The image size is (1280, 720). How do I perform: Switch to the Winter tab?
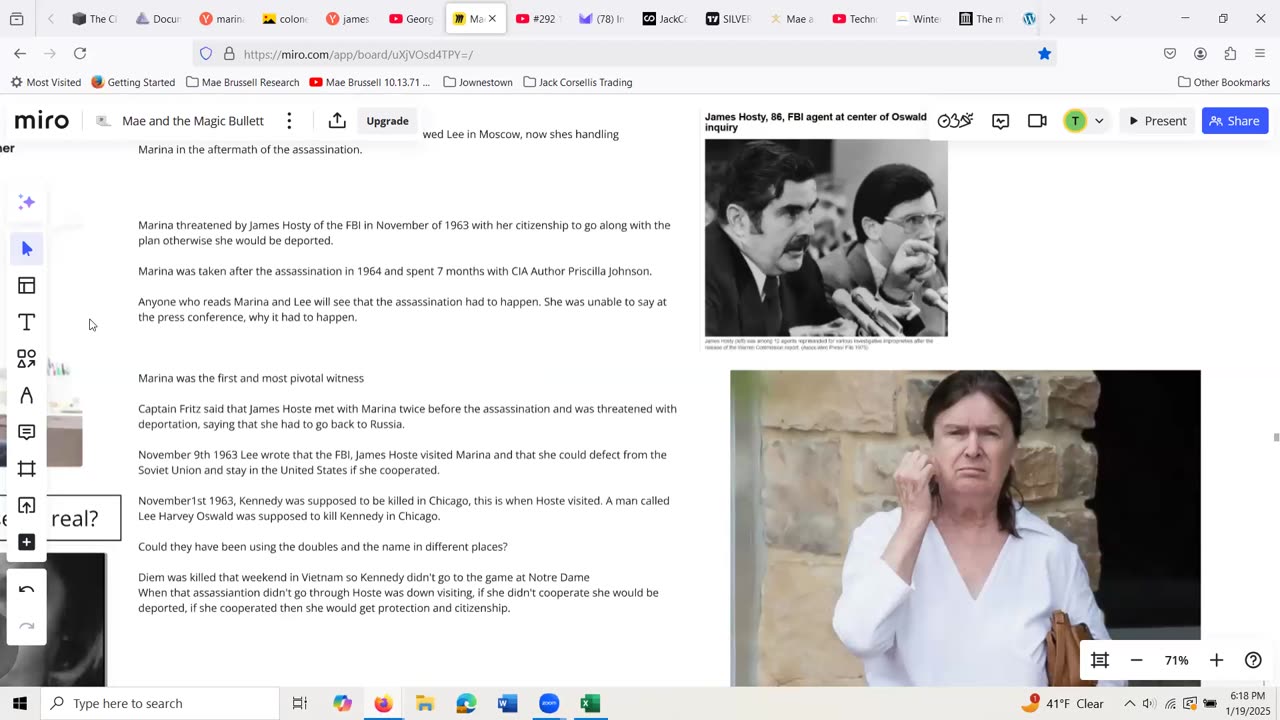pos(917,19)
